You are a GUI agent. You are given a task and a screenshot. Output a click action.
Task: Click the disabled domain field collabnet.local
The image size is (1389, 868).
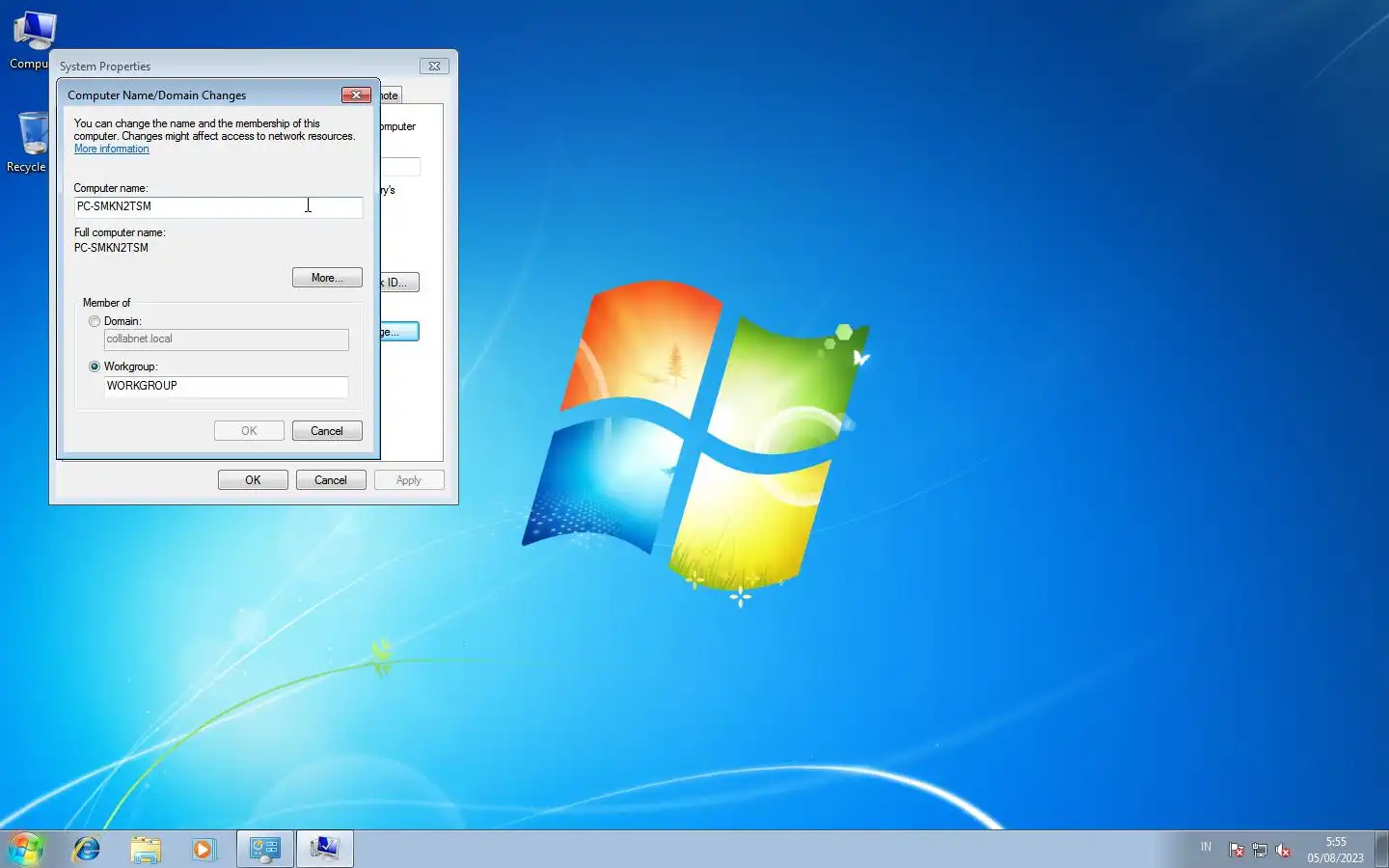[227, 339]
